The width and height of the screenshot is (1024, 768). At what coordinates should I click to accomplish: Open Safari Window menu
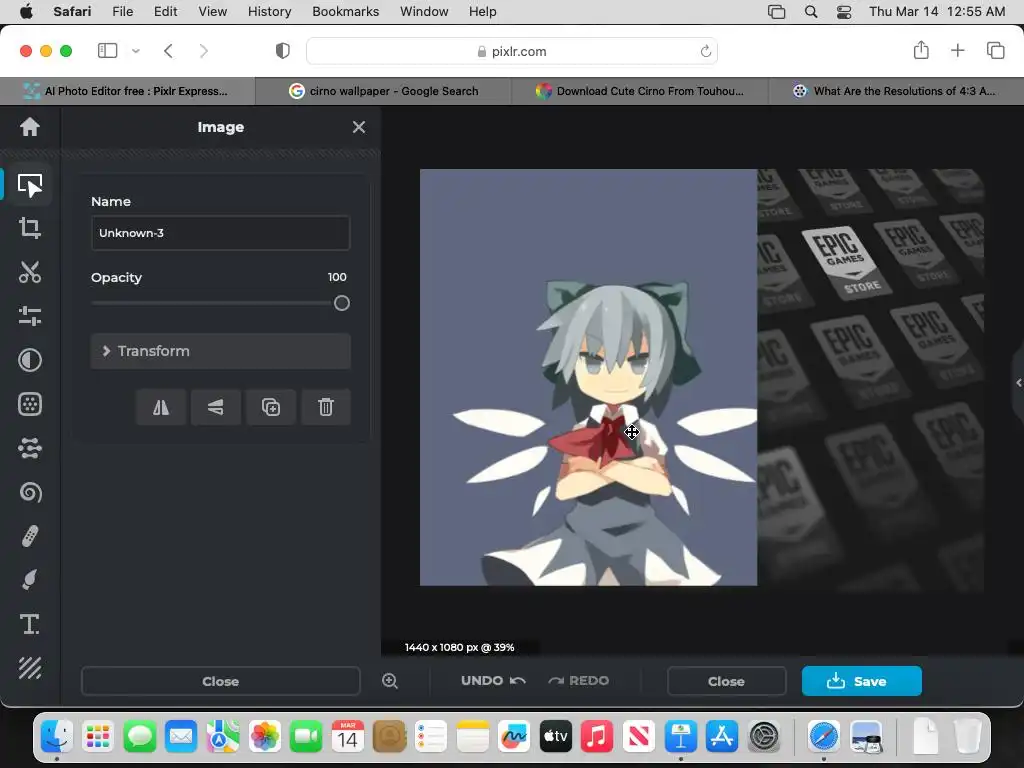(x=424, y=11)
